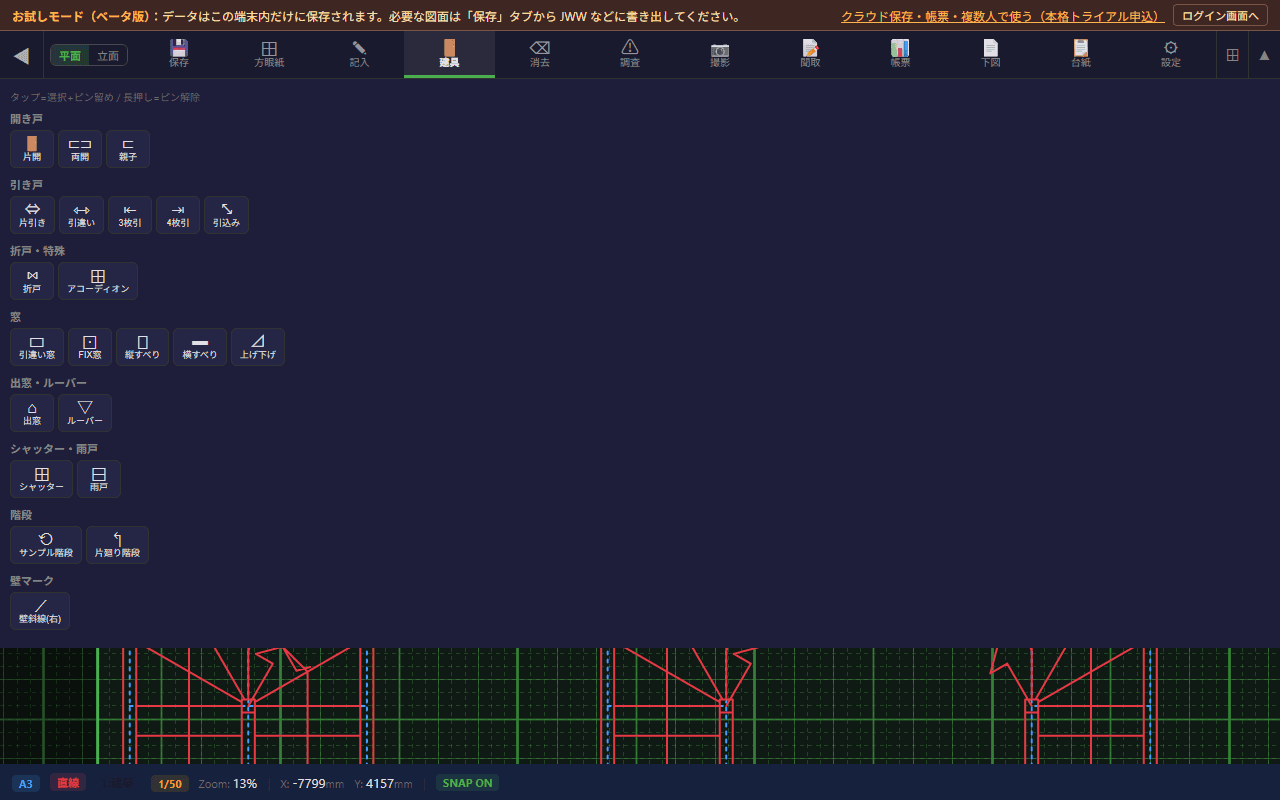Viewport: 1280px width, 800px height.
Task: Toggle the SNAP ON indicator
Action: tap(467, 783)
